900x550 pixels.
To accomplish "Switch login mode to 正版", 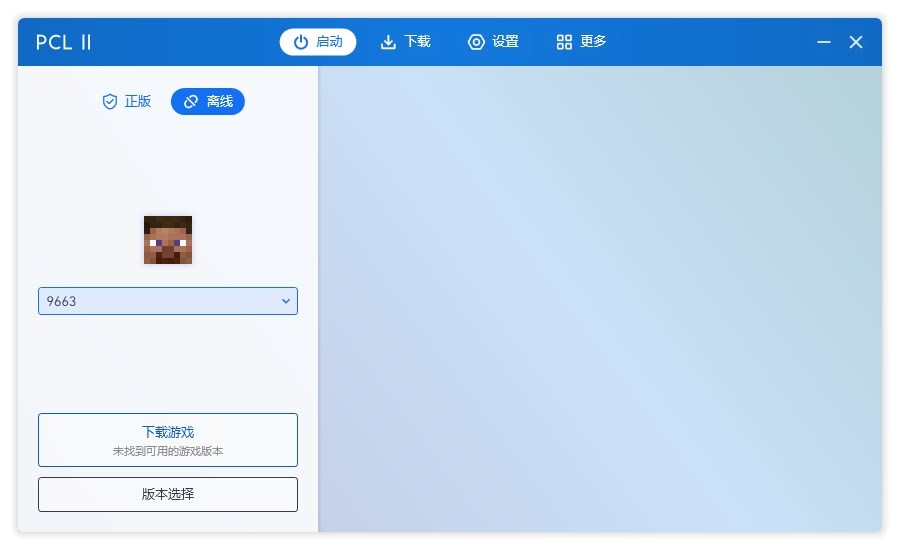I will [127, 102].
